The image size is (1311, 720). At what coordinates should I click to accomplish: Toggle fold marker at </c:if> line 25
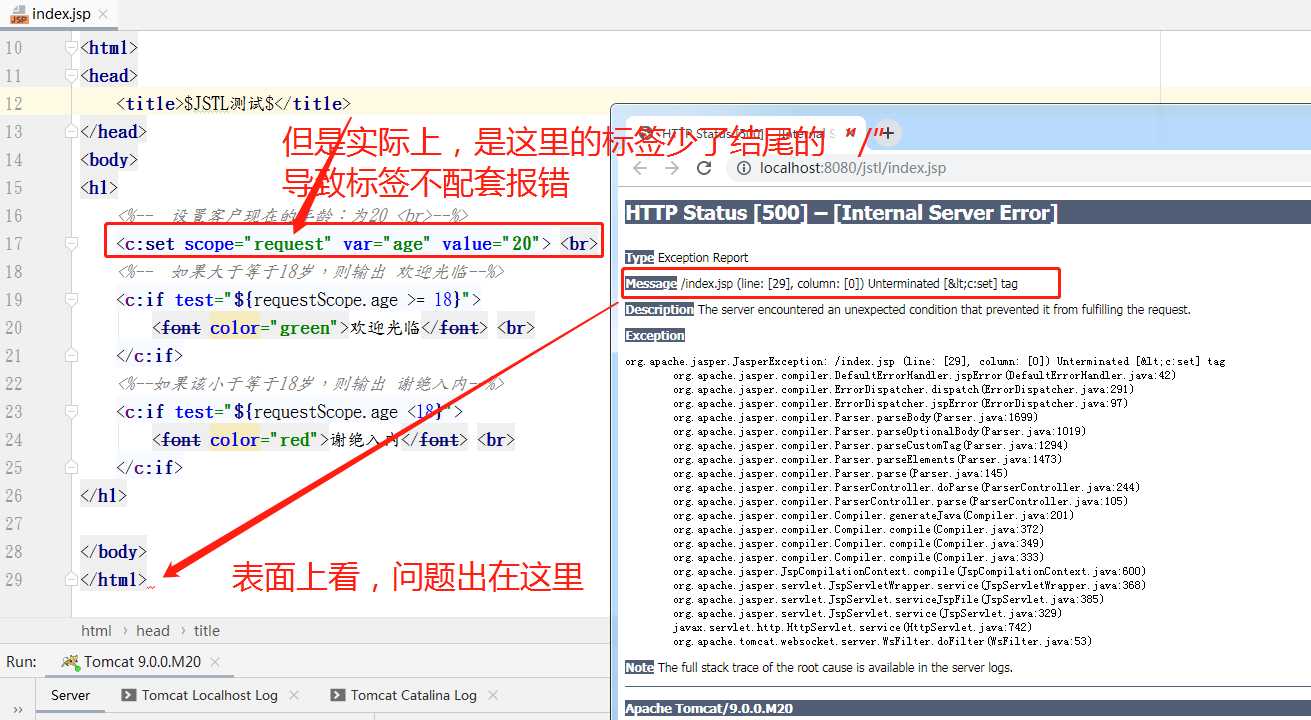[x=70, y=468]
